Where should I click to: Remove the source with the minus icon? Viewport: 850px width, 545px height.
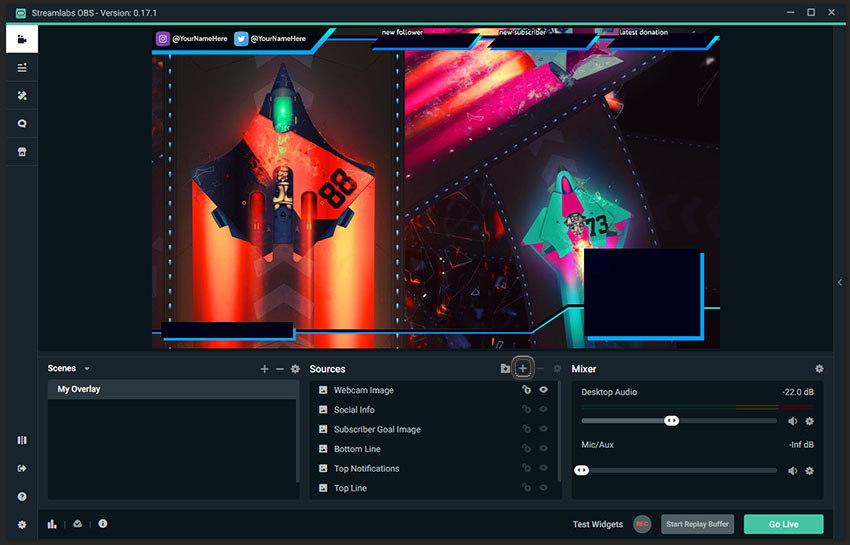540,369
